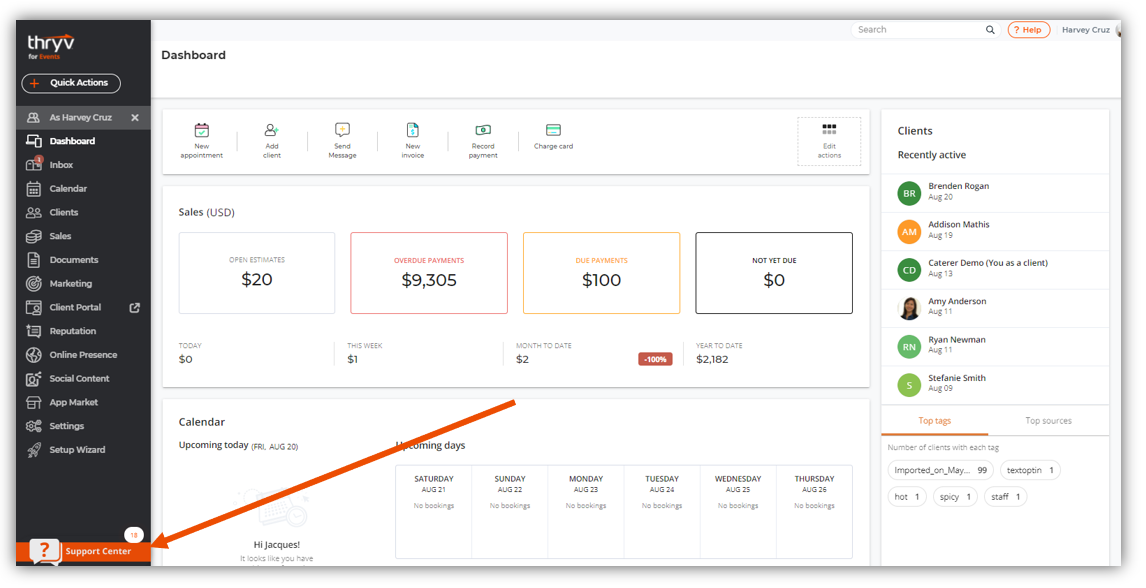Open the Not Yet Due $0 card
The image size is (1146, 588).
[774, 273]
